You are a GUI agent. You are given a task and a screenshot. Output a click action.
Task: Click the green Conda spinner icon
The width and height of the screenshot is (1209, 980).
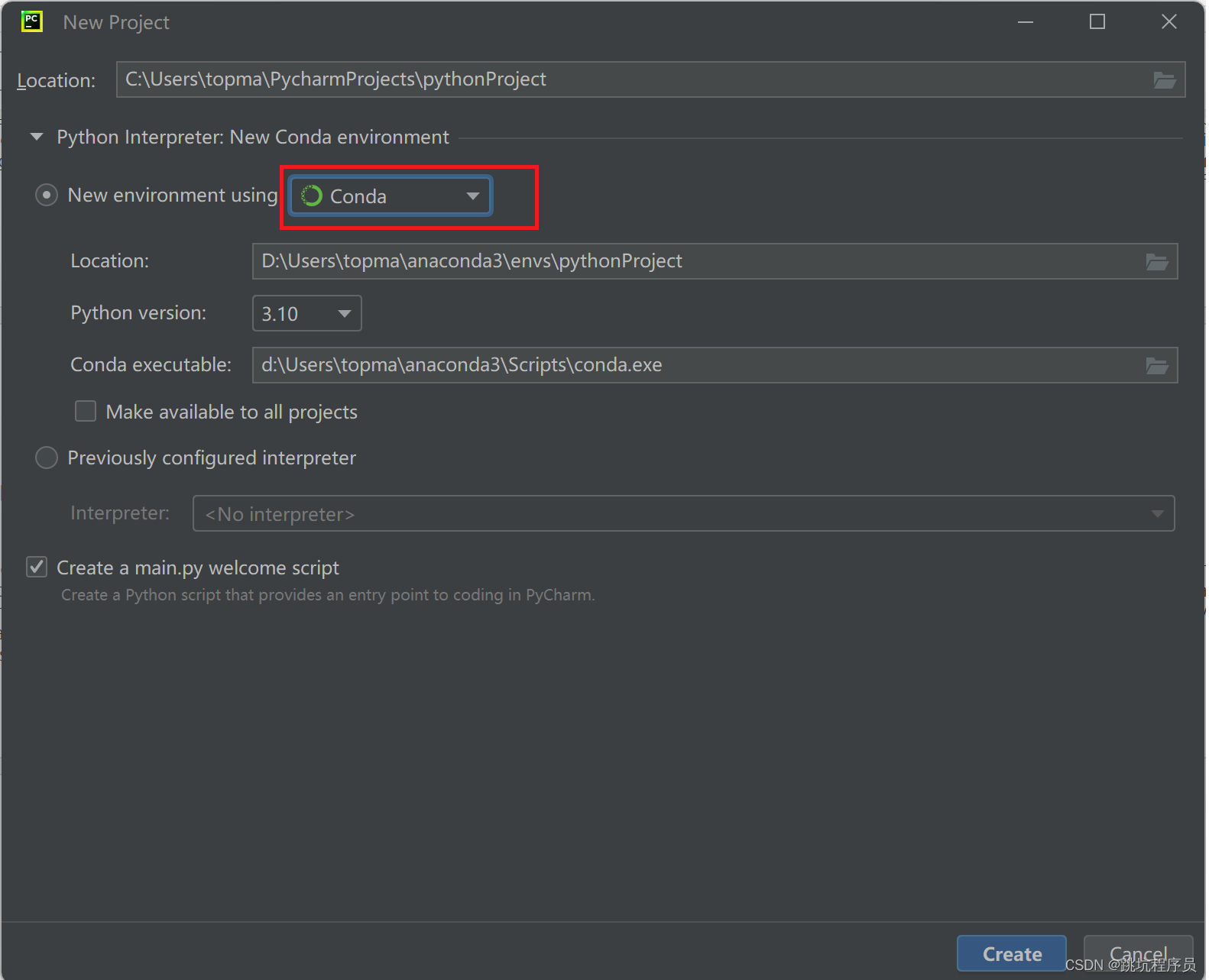pos(312,196)
